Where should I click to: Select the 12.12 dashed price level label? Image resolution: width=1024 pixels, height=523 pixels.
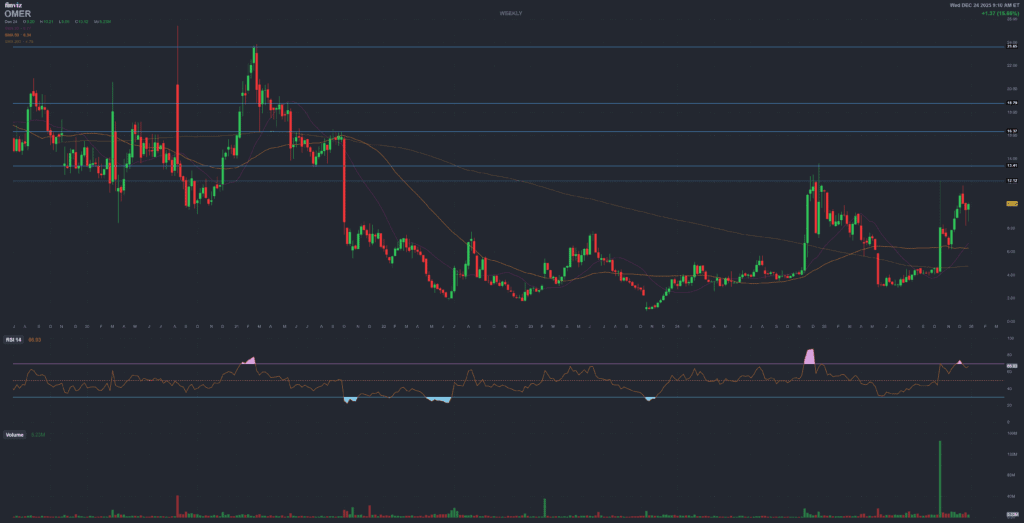(1011, 181)
